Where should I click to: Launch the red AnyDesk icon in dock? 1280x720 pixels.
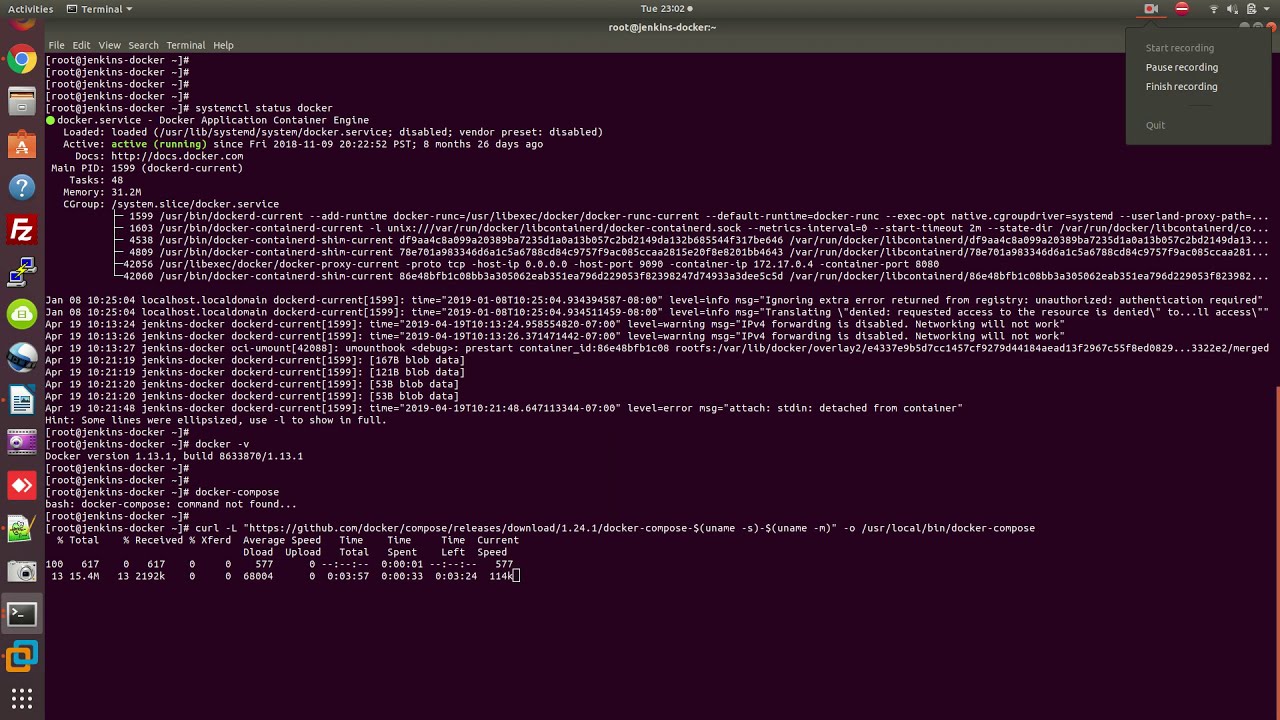(22, 485)
